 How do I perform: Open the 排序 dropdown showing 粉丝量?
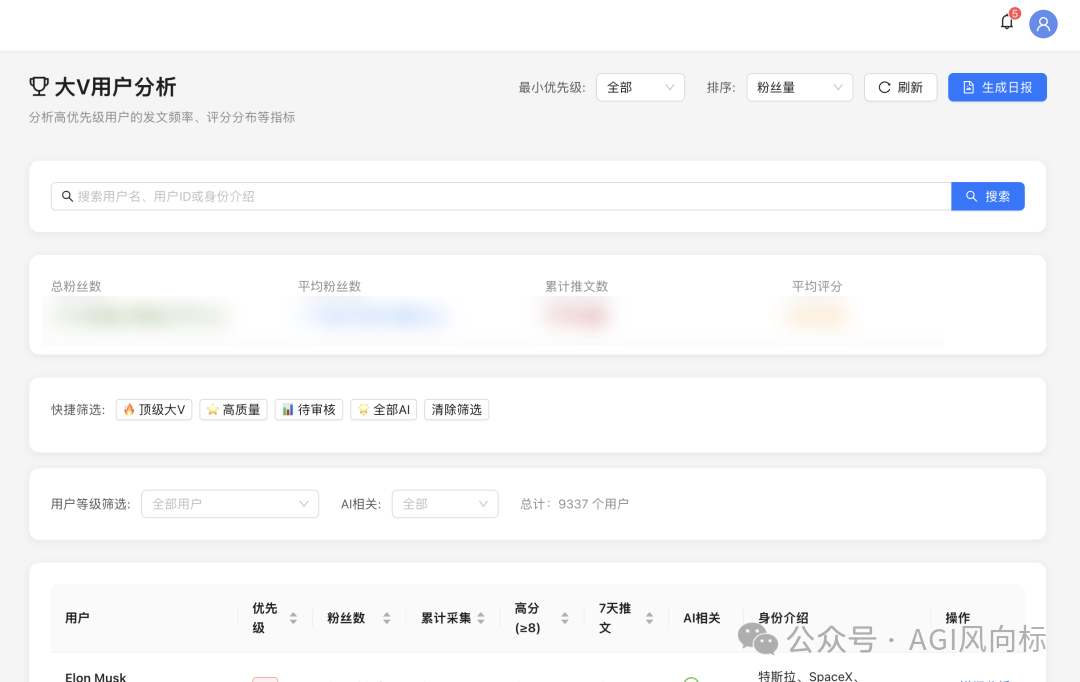(x=799, y=87)
